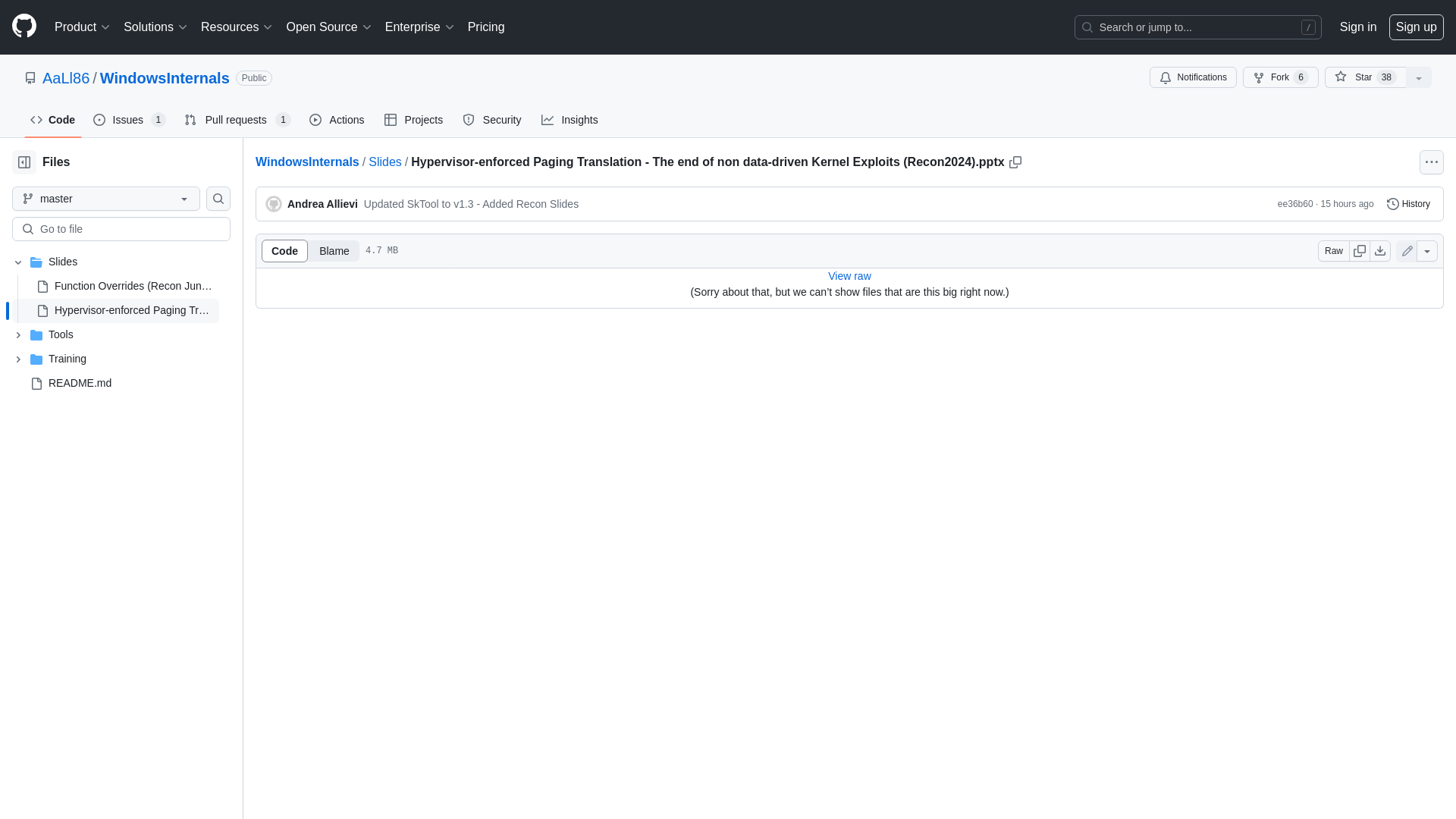Click the Andrea Allievi author name
This screenshot has width=1456, height=819.
coord(322,204)
